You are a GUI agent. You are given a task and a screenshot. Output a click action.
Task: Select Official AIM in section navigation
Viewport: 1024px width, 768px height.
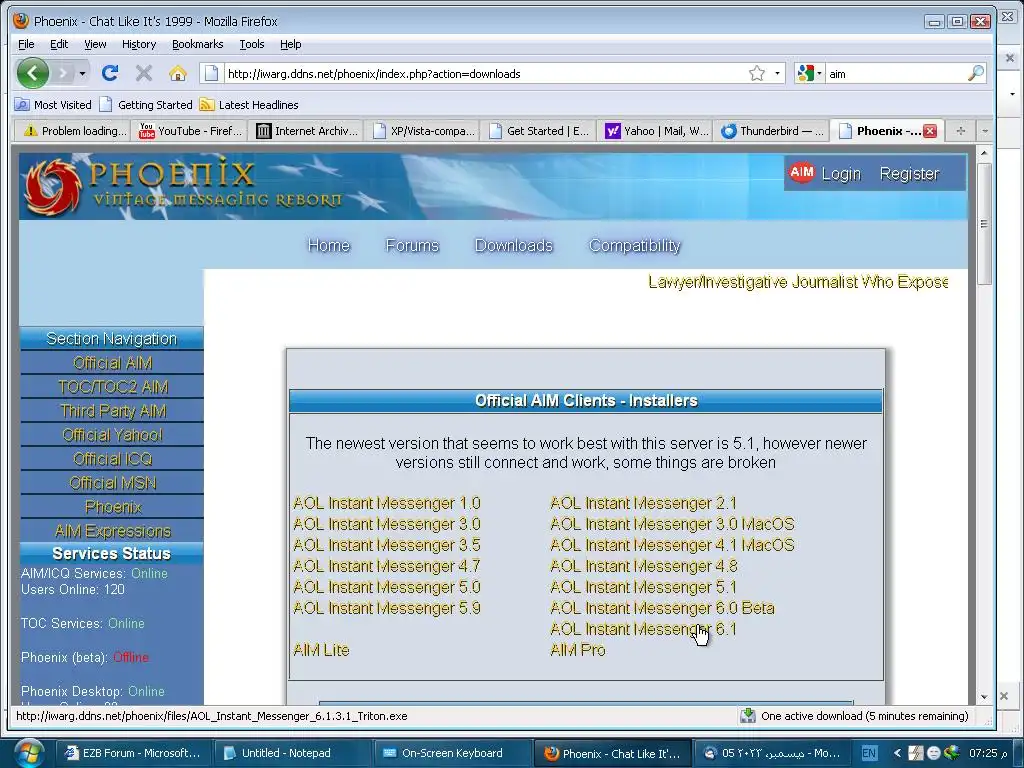click(x=112, y=362)
